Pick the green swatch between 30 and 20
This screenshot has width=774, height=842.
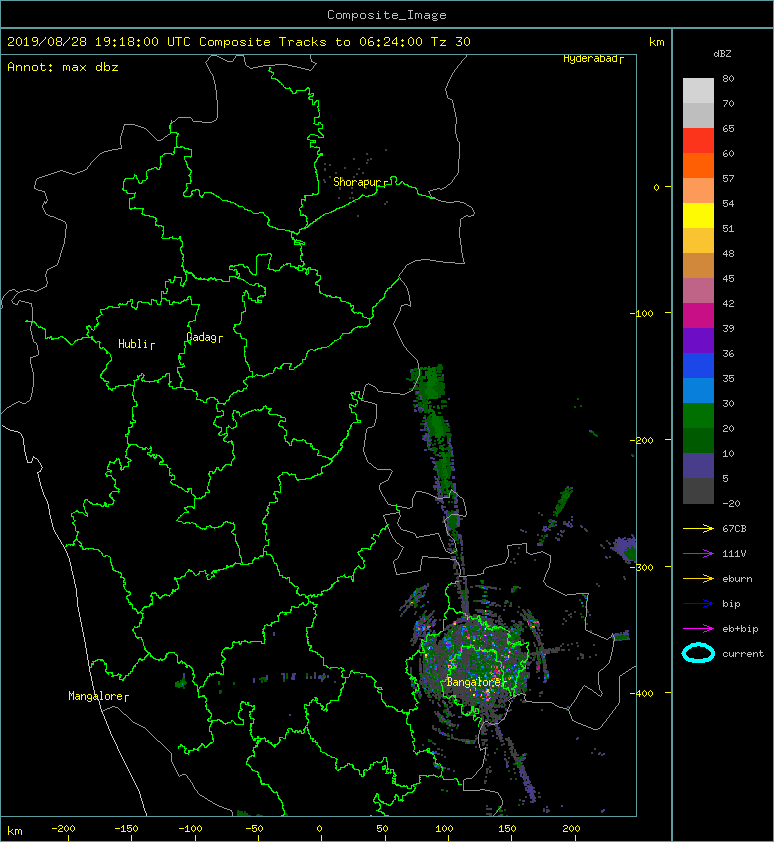pyautogui.click(x=698, y=416)
